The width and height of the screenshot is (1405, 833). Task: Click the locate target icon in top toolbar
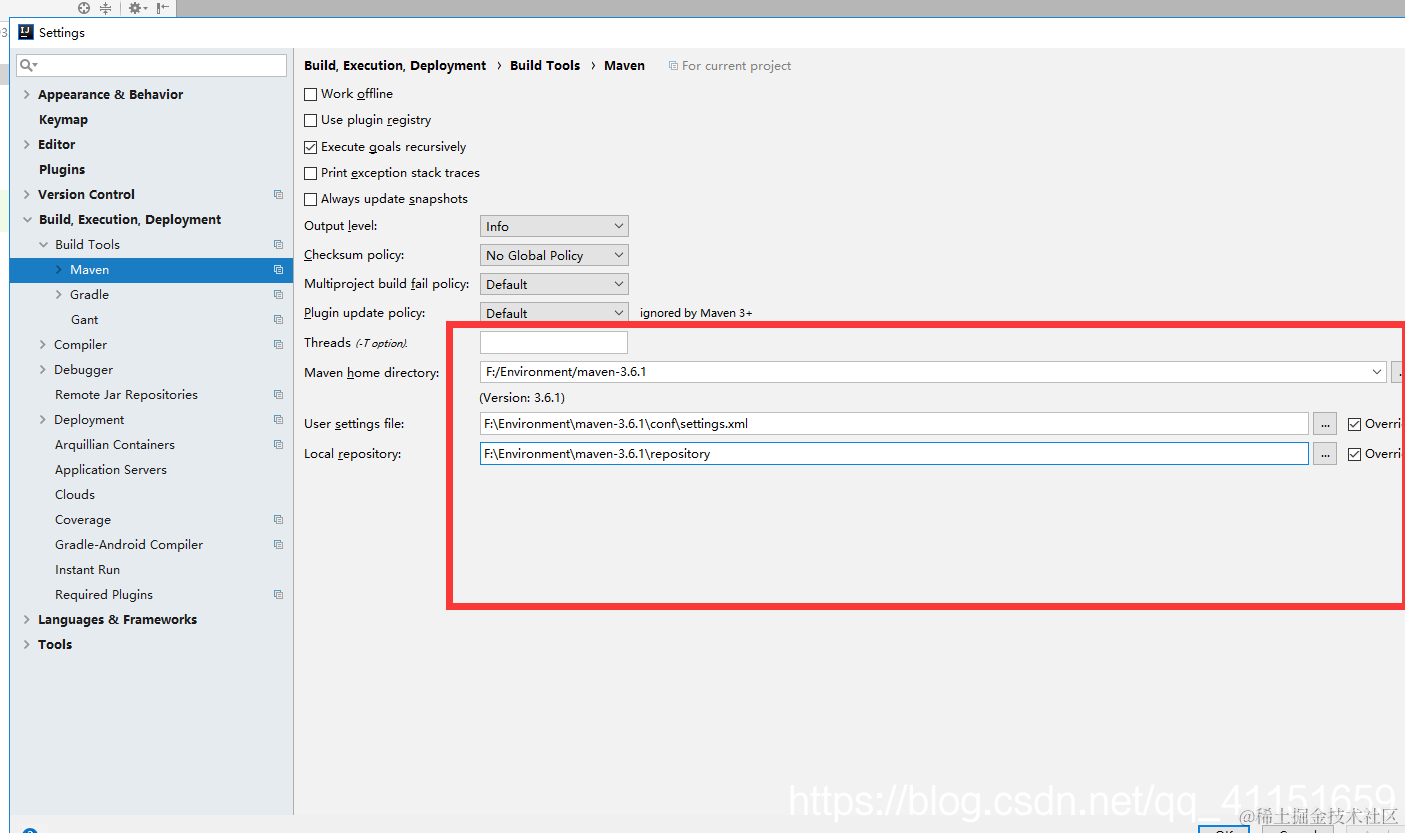pos(84,8)
